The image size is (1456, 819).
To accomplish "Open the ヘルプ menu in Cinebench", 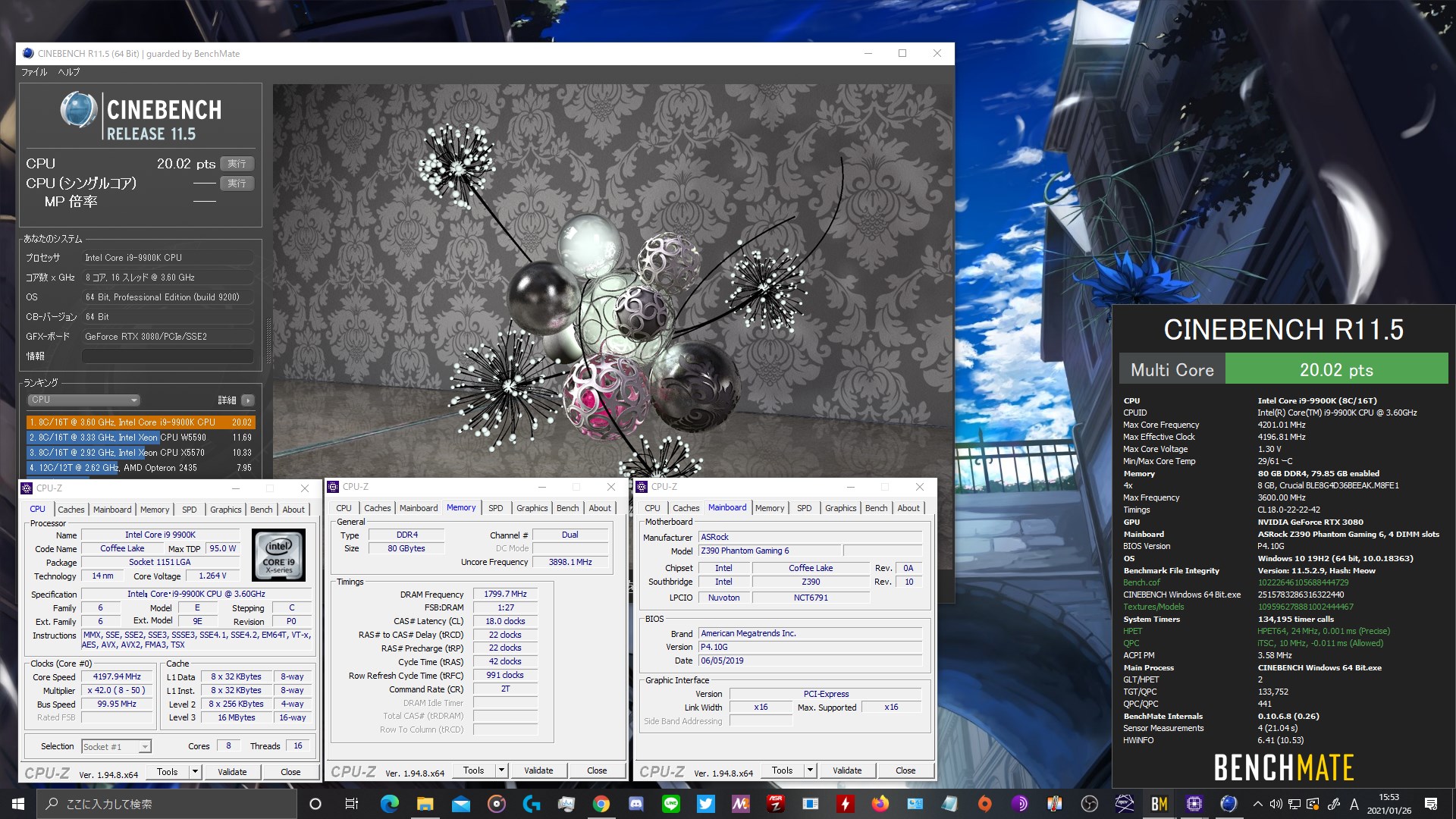I will pos(69,72).
